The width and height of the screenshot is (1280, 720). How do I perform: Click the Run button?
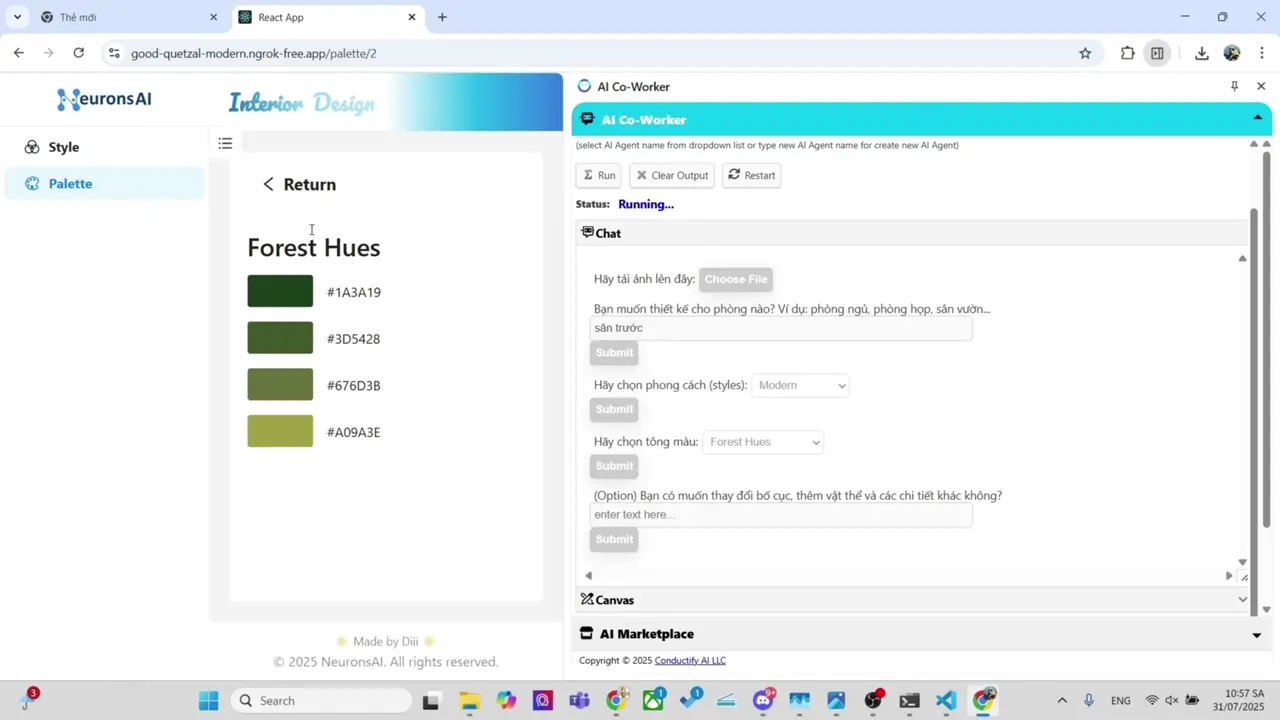(x=599, y=175)
